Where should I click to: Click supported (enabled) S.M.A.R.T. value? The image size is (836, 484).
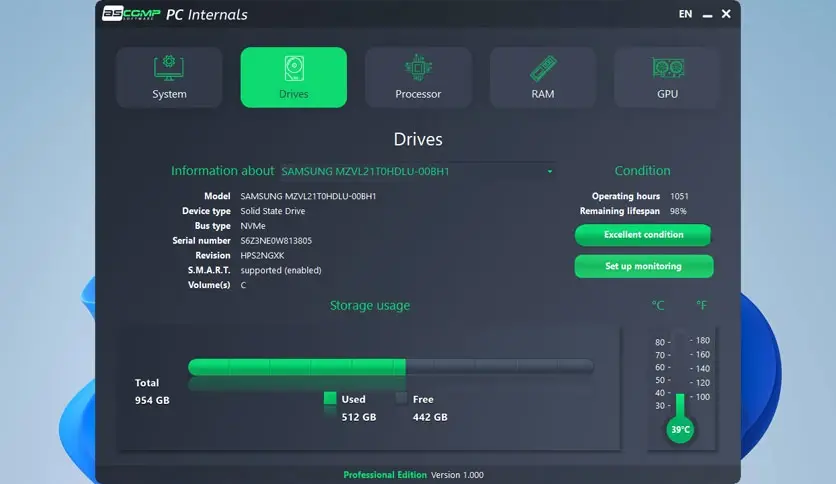coord(281,270)
